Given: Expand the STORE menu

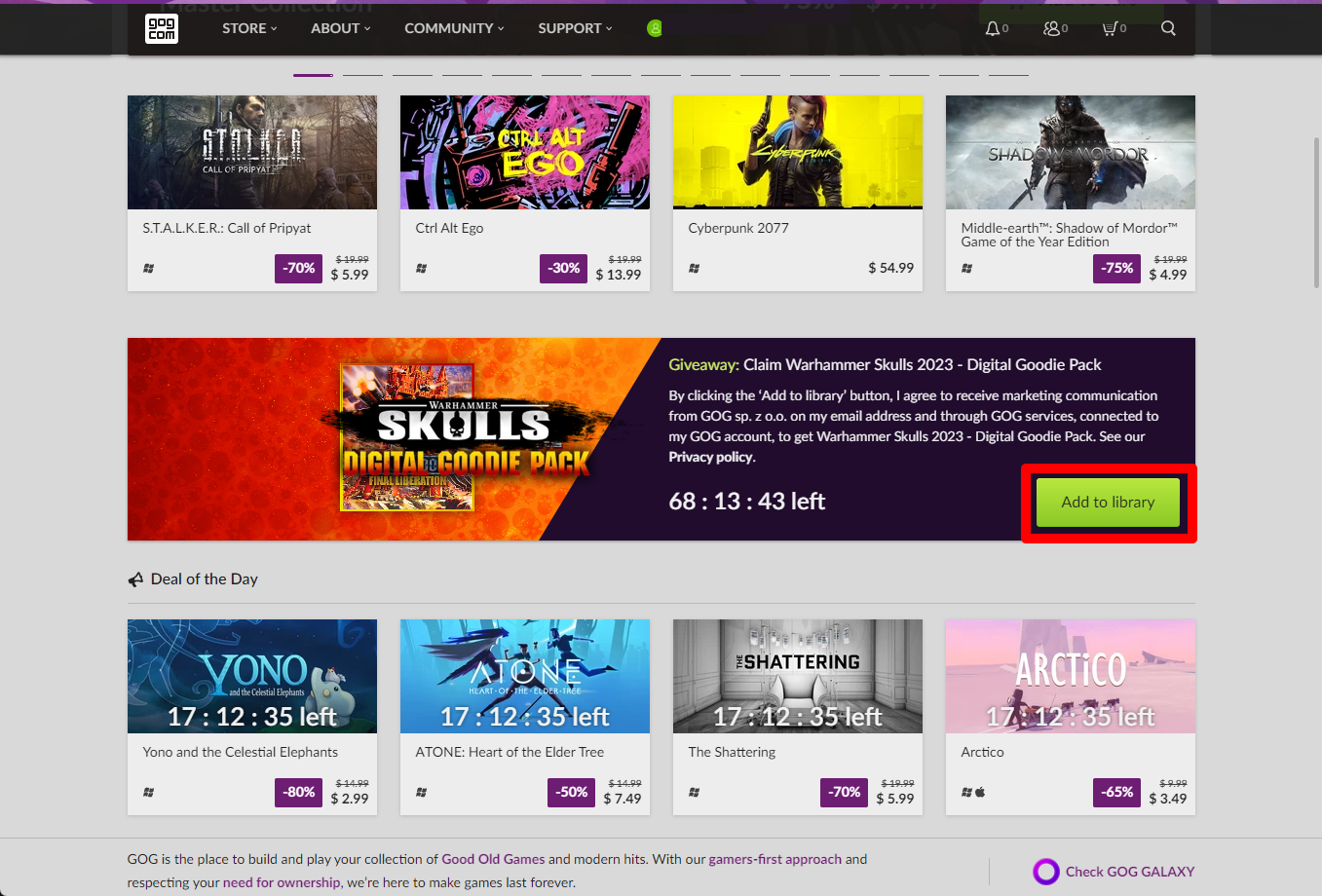Looking at the screenshot, I should tap(249, 28).
